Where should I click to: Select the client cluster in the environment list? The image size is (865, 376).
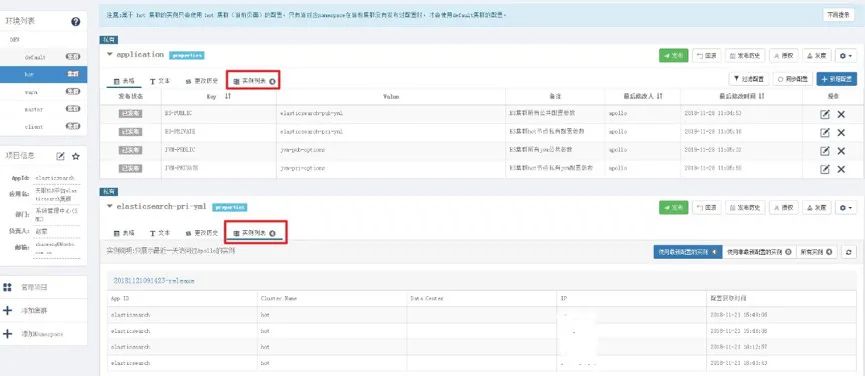click(x=44, y=127)
